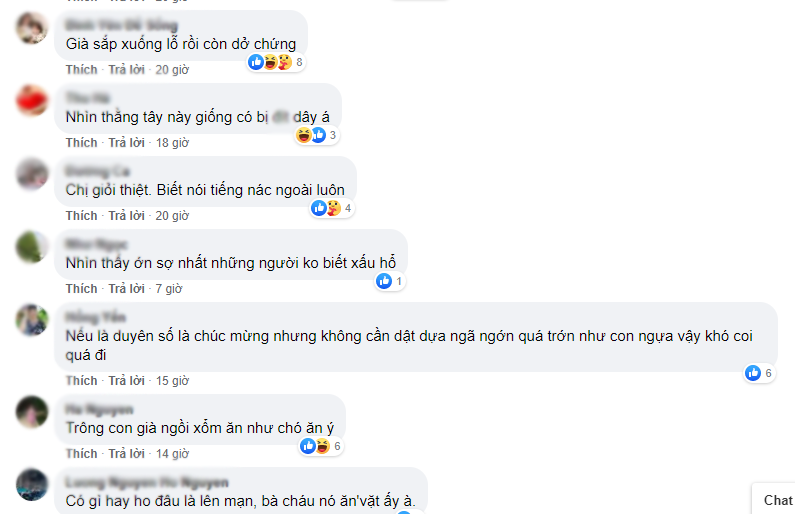Open avatar of 'Già sắp xuống lỗ' commenter
The width and height of the screenshot is (795, 514).
[x=32, y=28]
